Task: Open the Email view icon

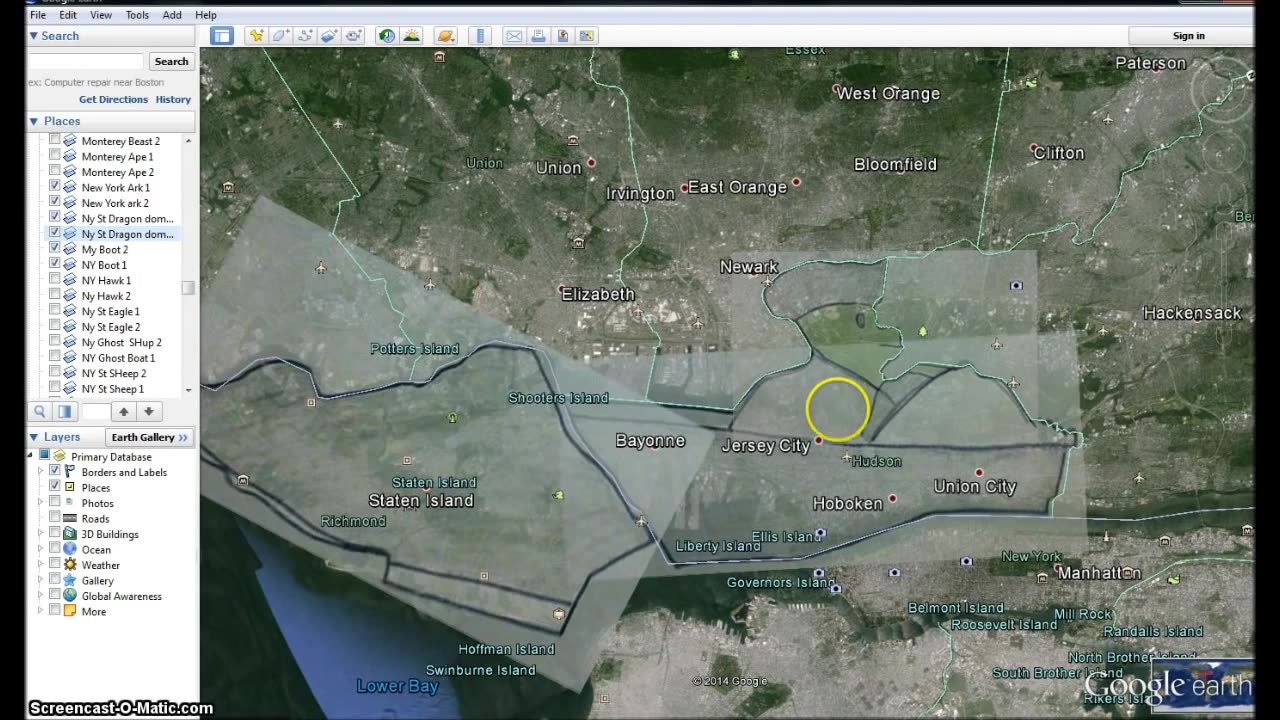Action: click(514, 36)
